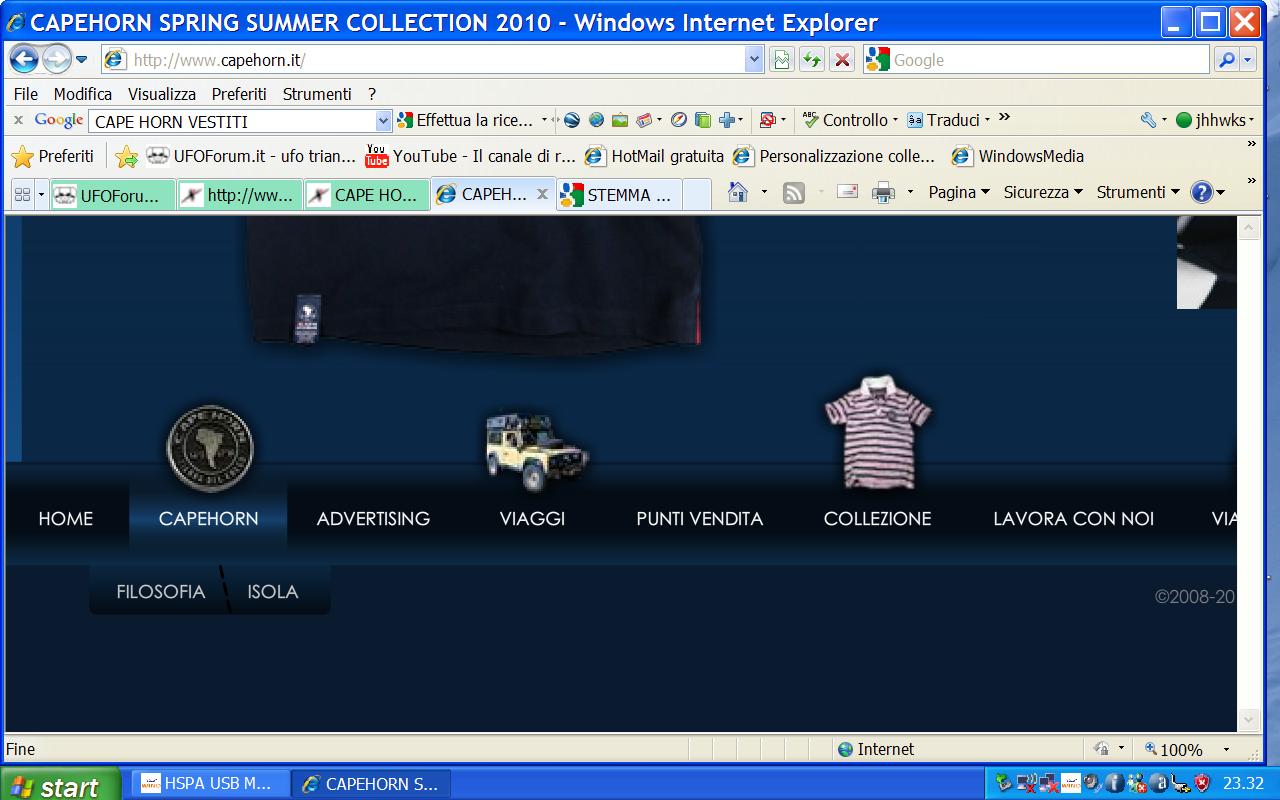Click the Google Toolbar pop-up blocker icon
The width and height of the screenshot is (1280, 800).
click(x=768, y=120)
